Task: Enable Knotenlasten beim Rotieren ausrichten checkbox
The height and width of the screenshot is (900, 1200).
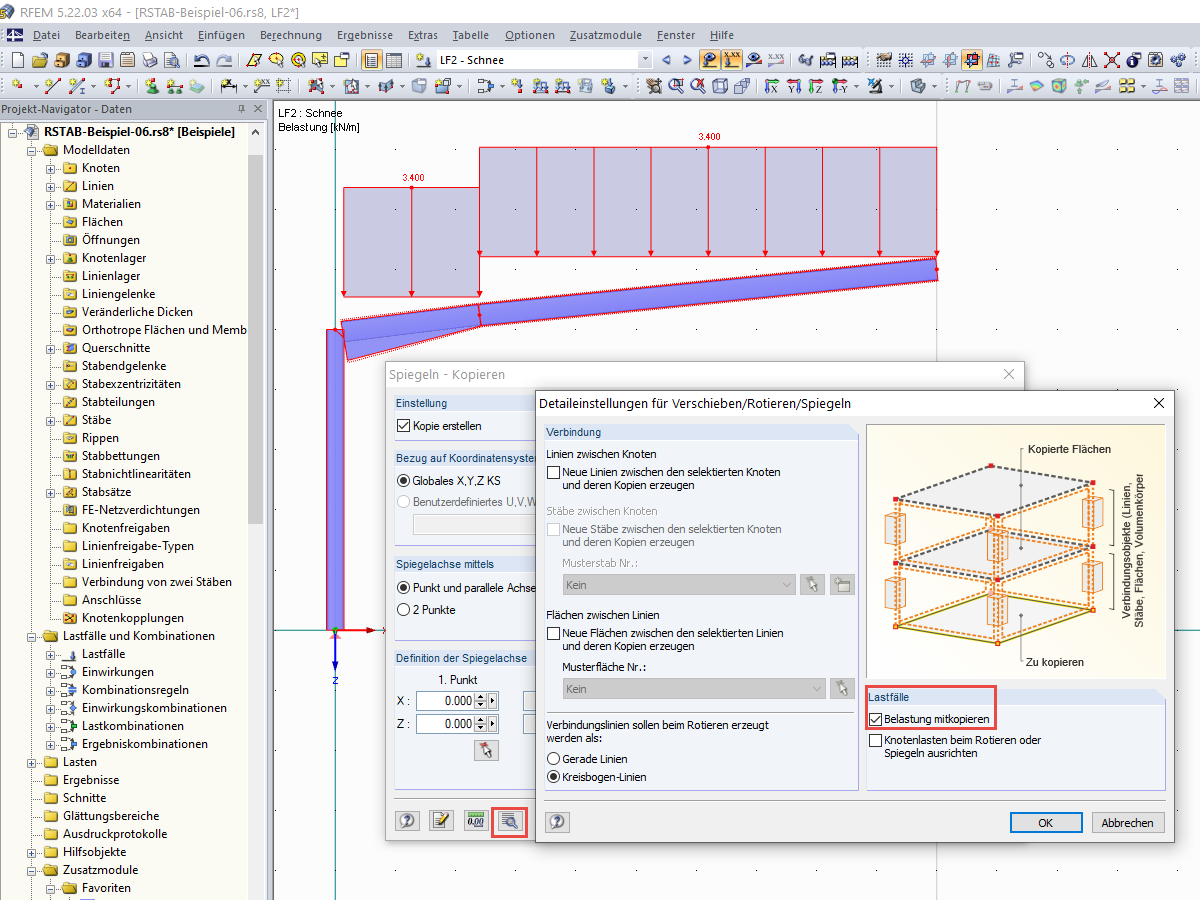Action: [876, 741]
